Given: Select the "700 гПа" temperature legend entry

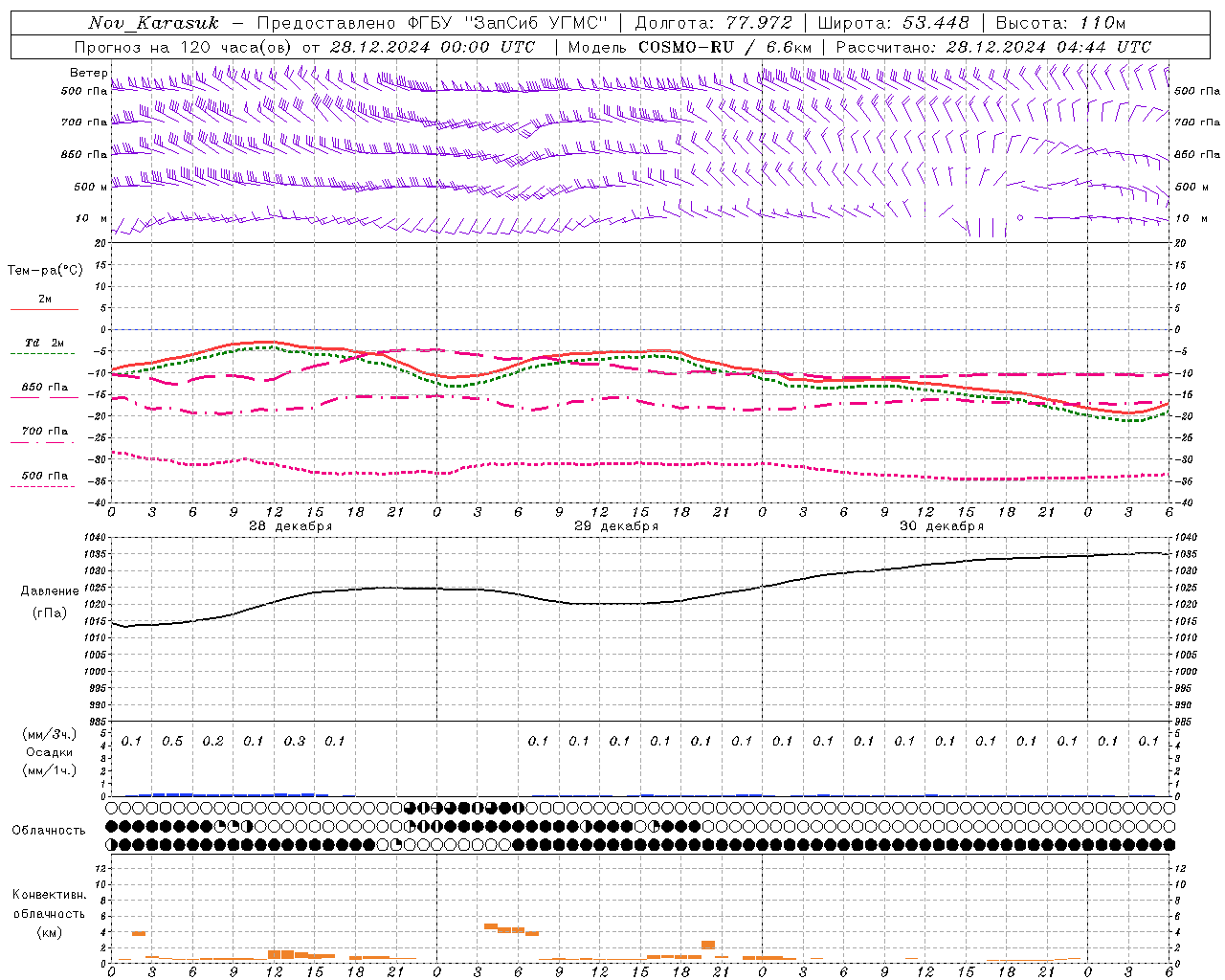Looking at the screenshot, I should click(x=45, y=432).
